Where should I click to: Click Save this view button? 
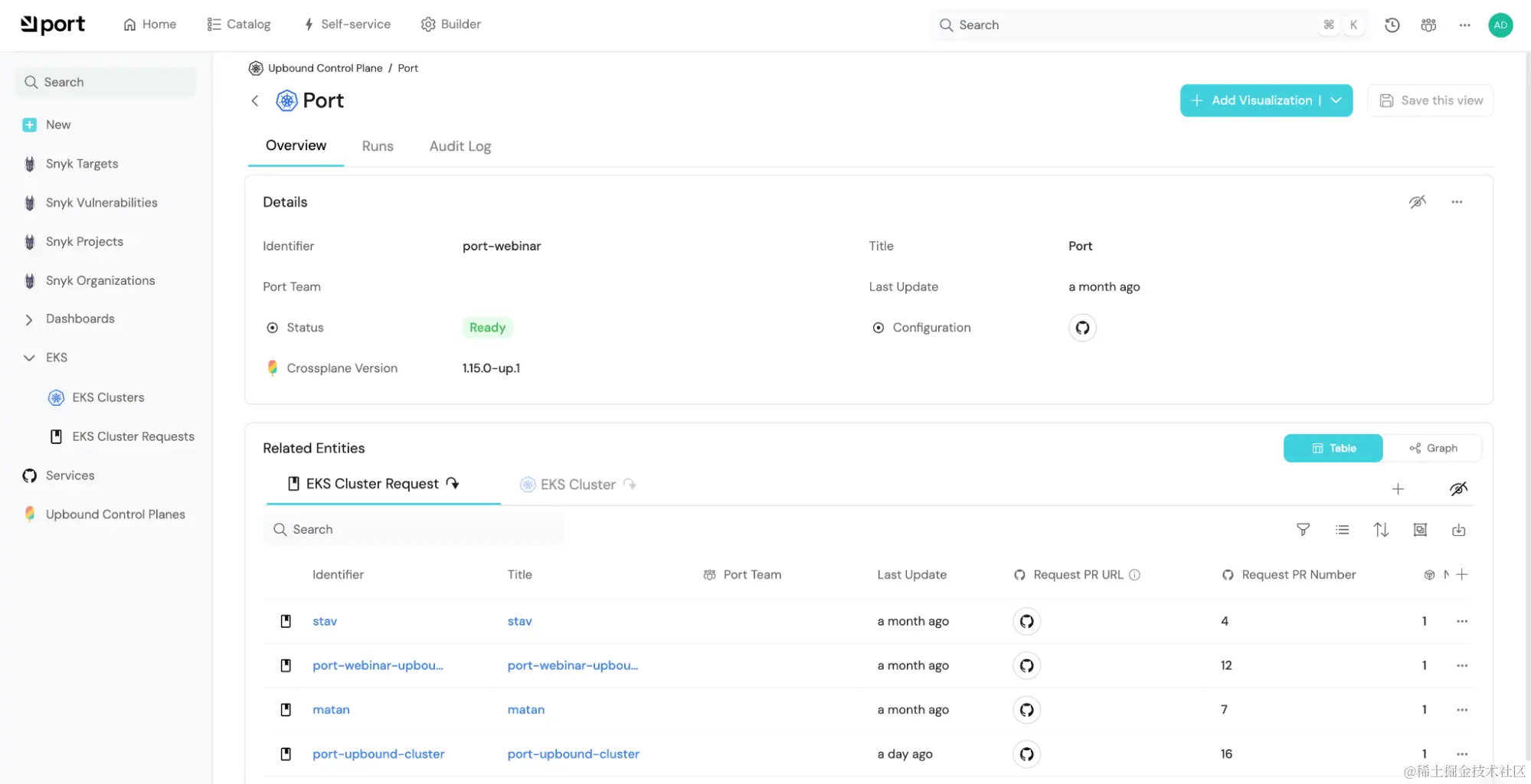pos(1430,100)
